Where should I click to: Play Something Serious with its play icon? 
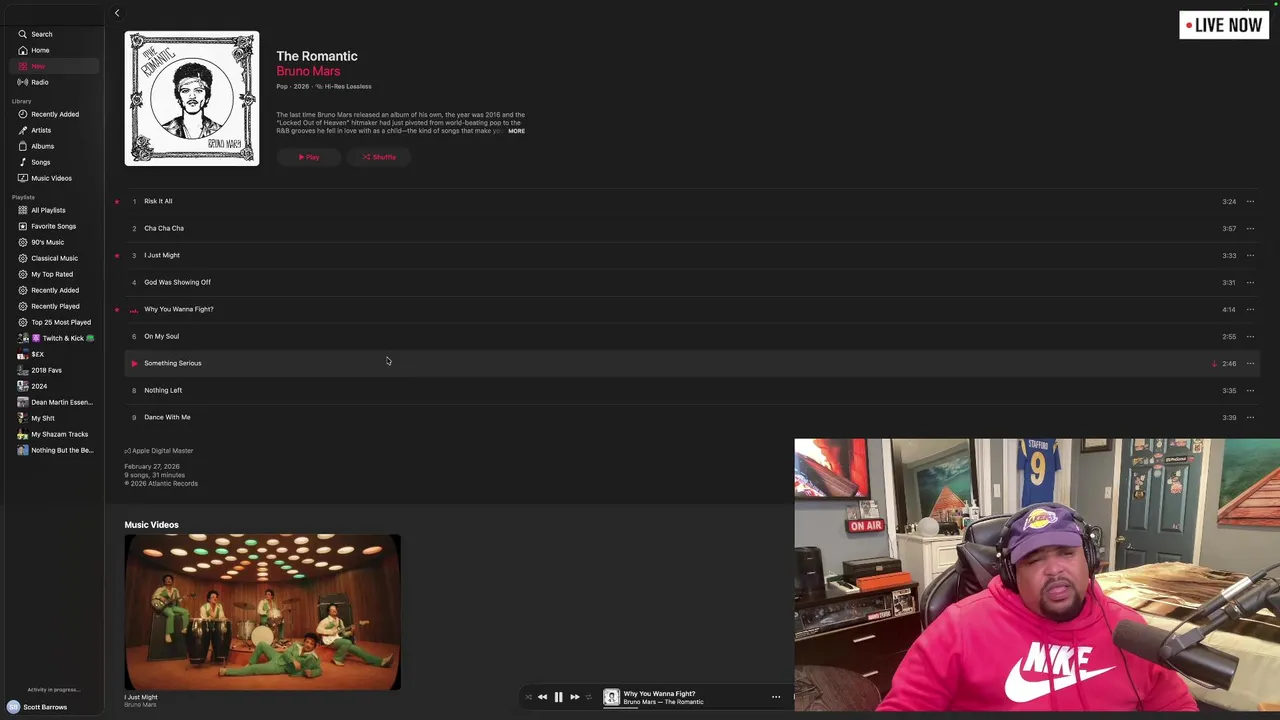[134, 363]
